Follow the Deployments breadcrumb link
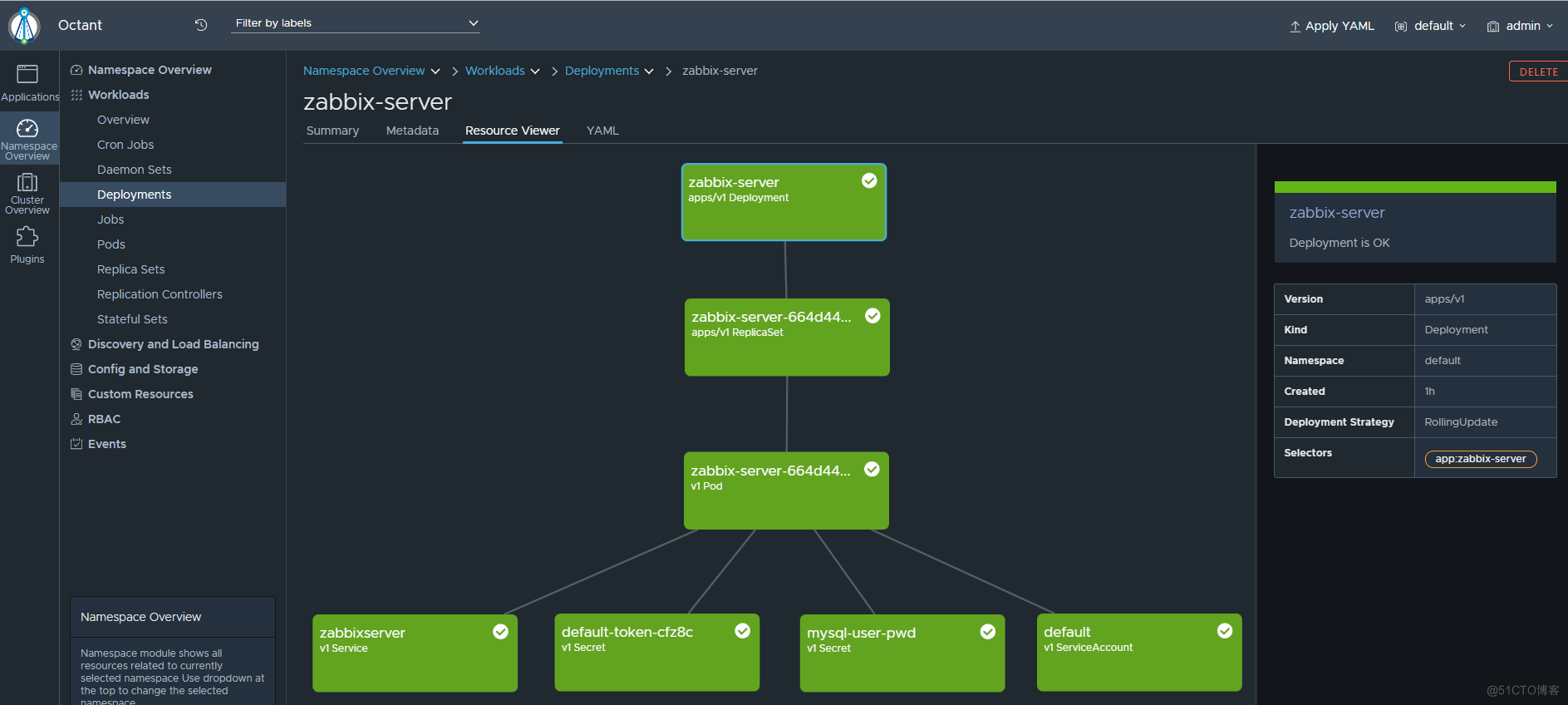 point(602,71)
